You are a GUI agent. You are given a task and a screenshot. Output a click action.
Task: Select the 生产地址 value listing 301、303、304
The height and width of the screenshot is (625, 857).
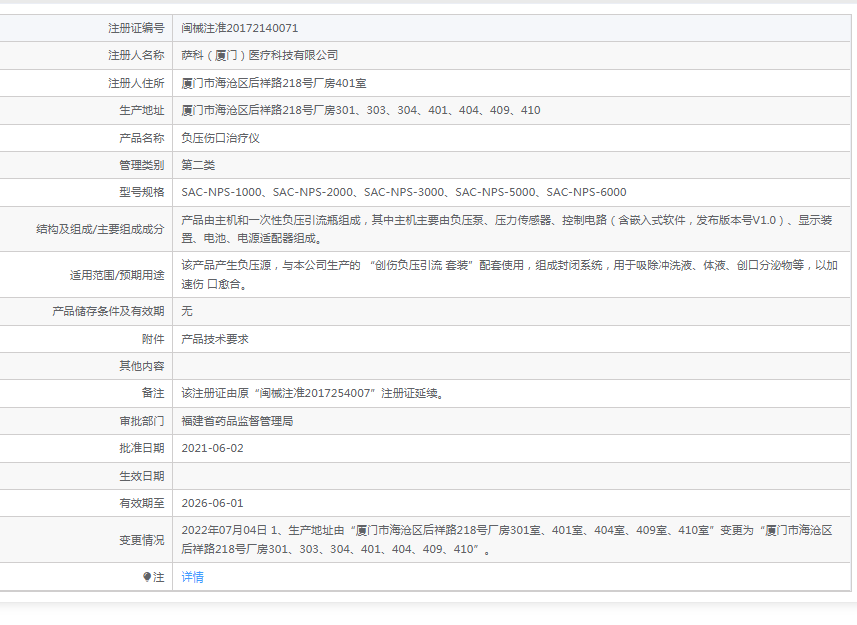coord(361,110)
